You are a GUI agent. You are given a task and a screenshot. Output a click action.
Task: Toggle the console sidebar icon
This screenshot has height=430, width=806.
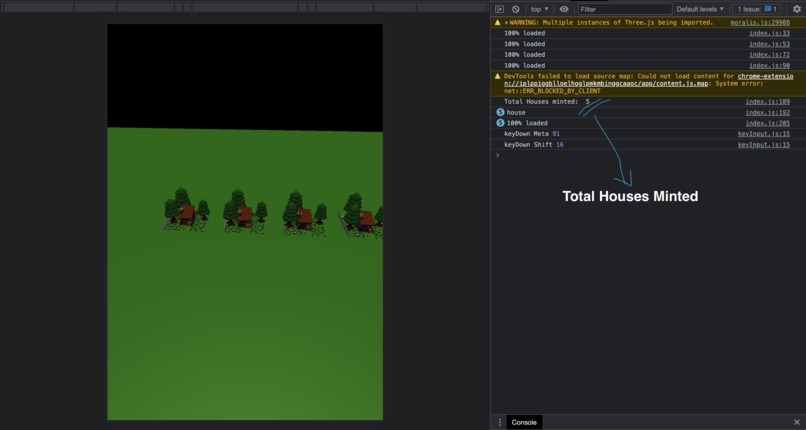point(499,9)
